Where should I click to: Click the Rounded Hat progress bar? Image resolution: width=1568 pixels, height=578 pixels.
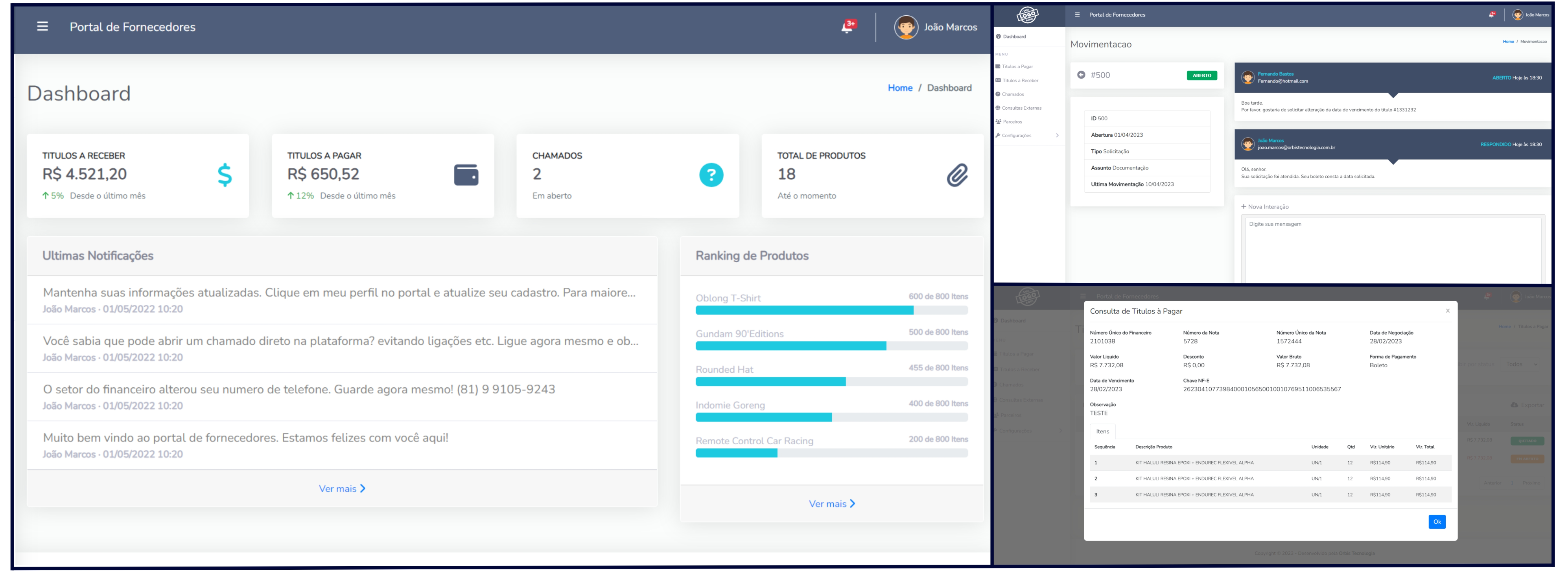(831, 381)
